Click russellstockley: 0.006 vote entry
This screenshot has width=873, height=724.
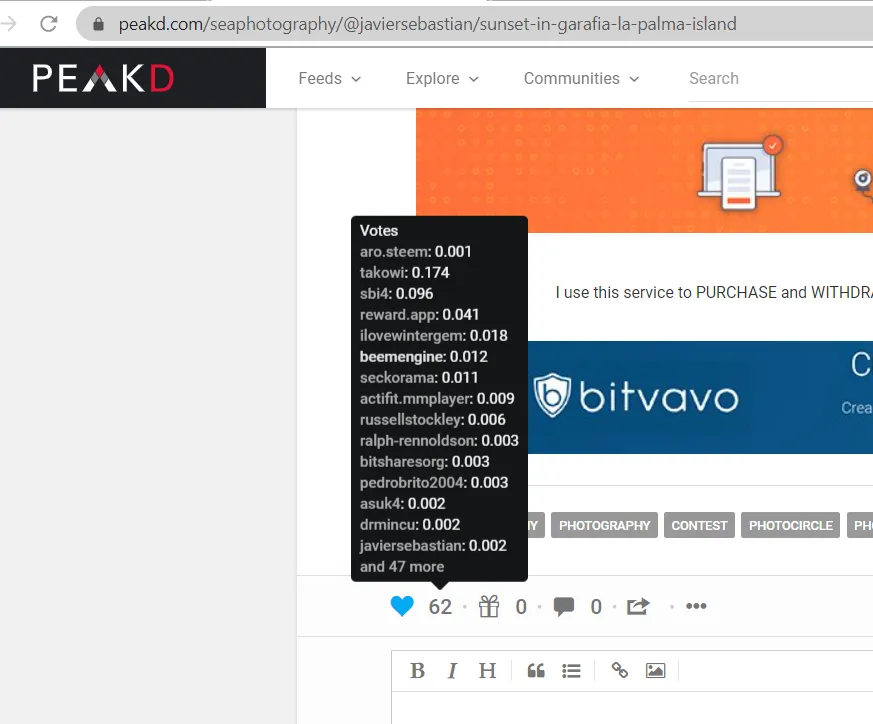[433, 419]
